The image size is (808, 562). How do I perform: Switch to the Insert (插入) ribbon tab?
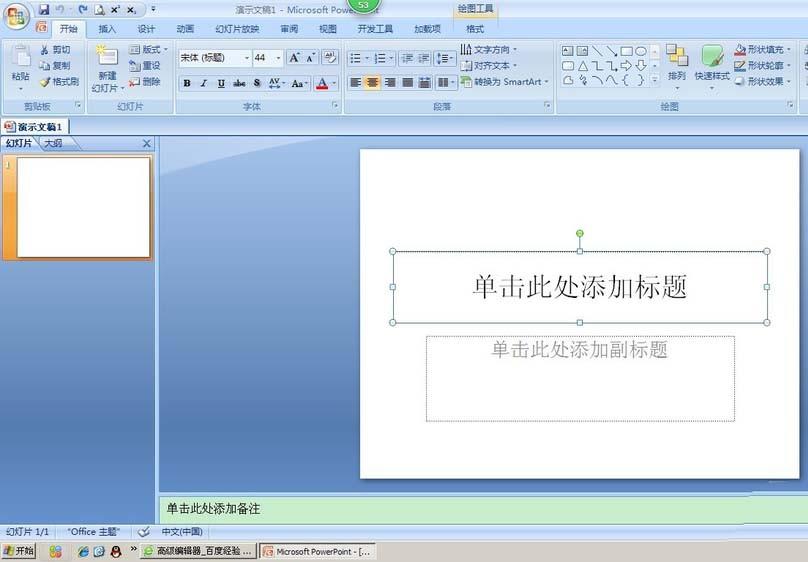pos(107,29)
